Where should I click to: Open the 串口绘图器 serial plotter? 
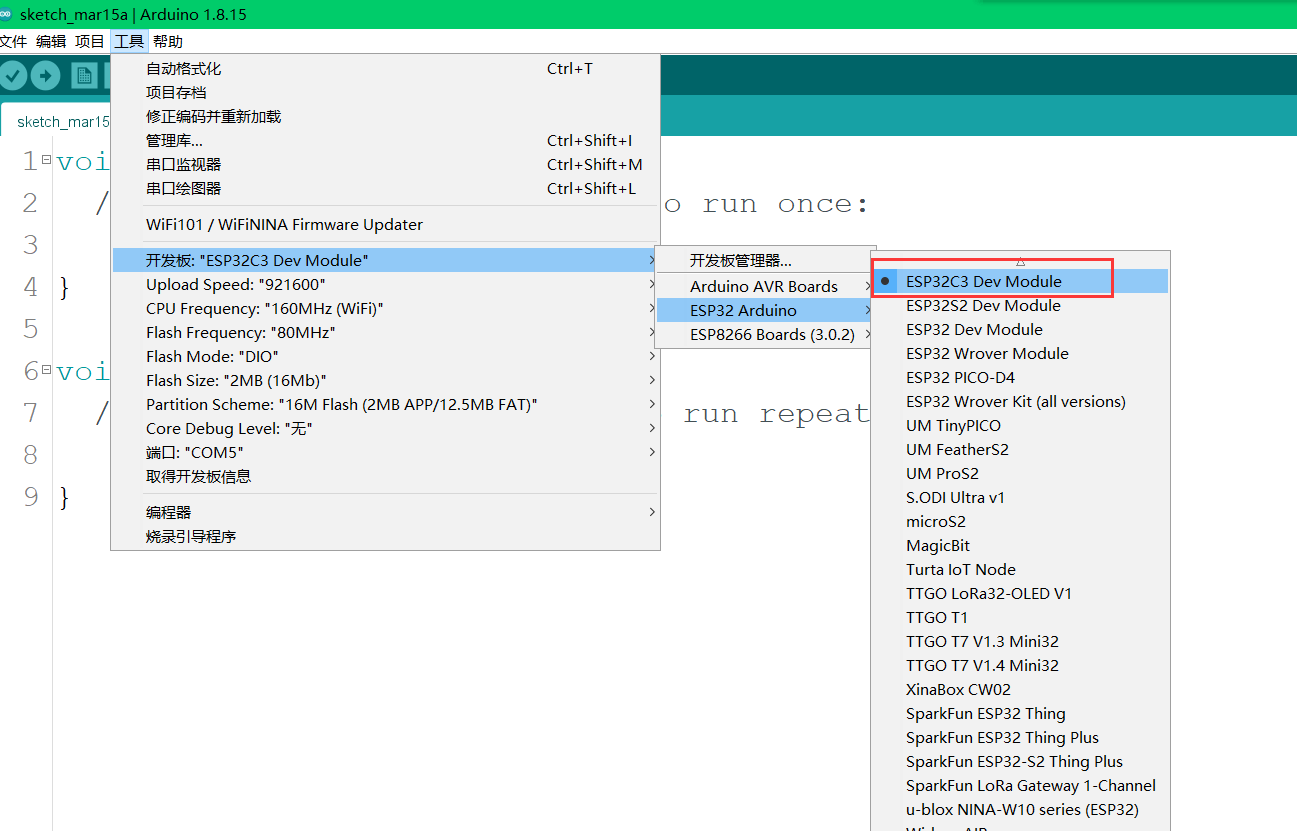pyautogui.click(x=385, y=189)
